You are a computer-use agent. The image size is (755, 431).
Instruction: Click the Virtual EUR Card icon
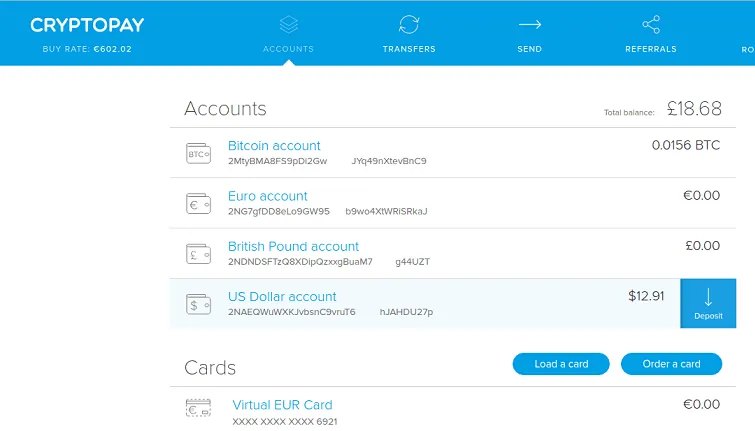198,408
